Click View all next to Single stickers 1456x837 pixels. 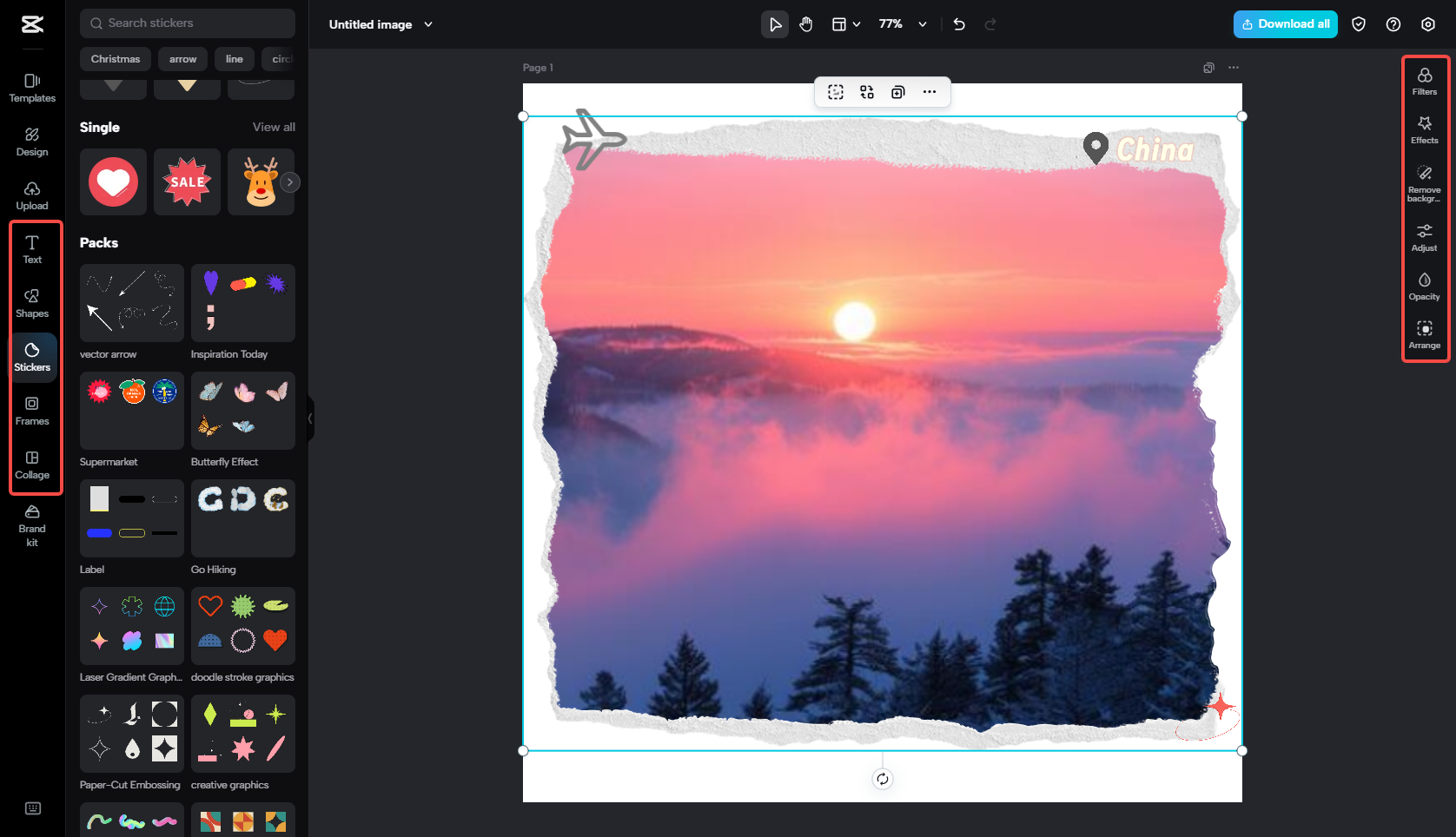pyautogui.click(x=273, y=127)
